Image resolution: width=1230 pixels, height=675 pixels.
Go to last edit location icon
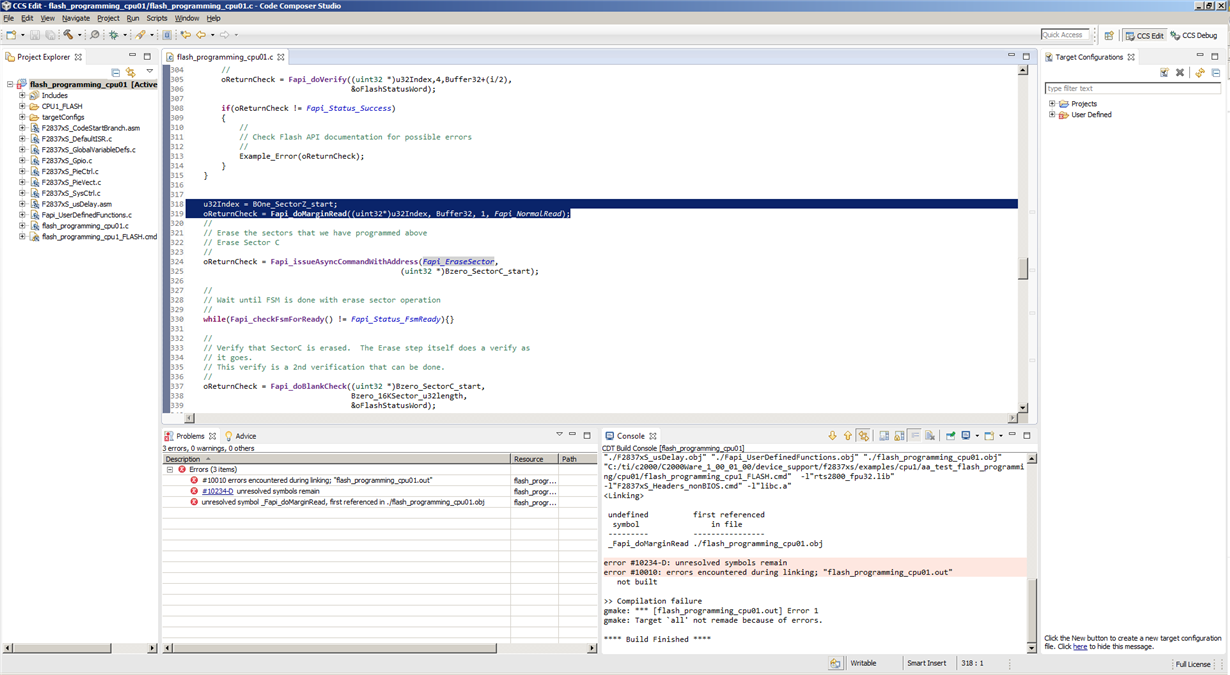(x=185, y=35)
